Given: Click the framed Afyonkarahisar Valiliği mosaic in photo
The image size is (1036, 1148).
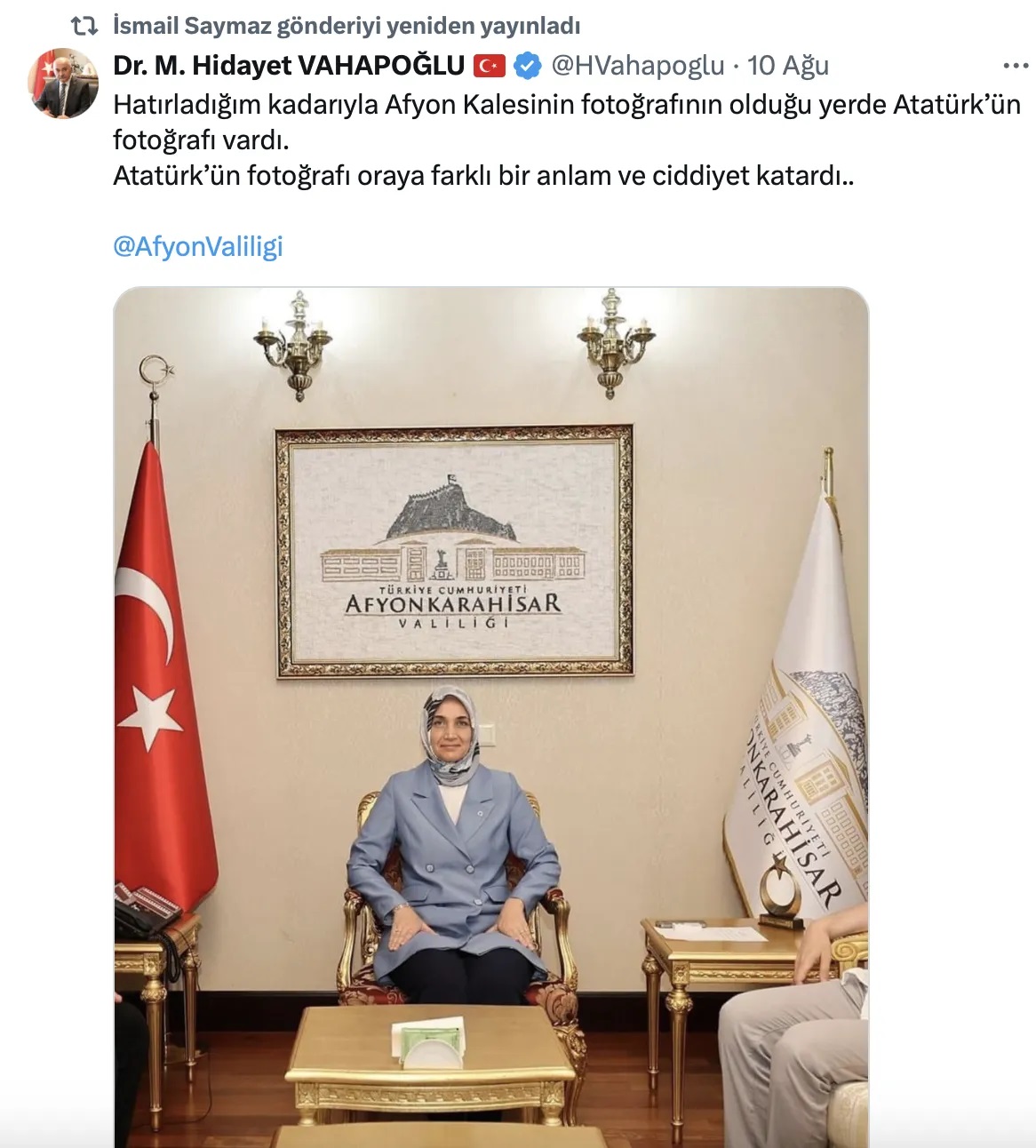Looking at the screenshot, I should tap(454, 551).
